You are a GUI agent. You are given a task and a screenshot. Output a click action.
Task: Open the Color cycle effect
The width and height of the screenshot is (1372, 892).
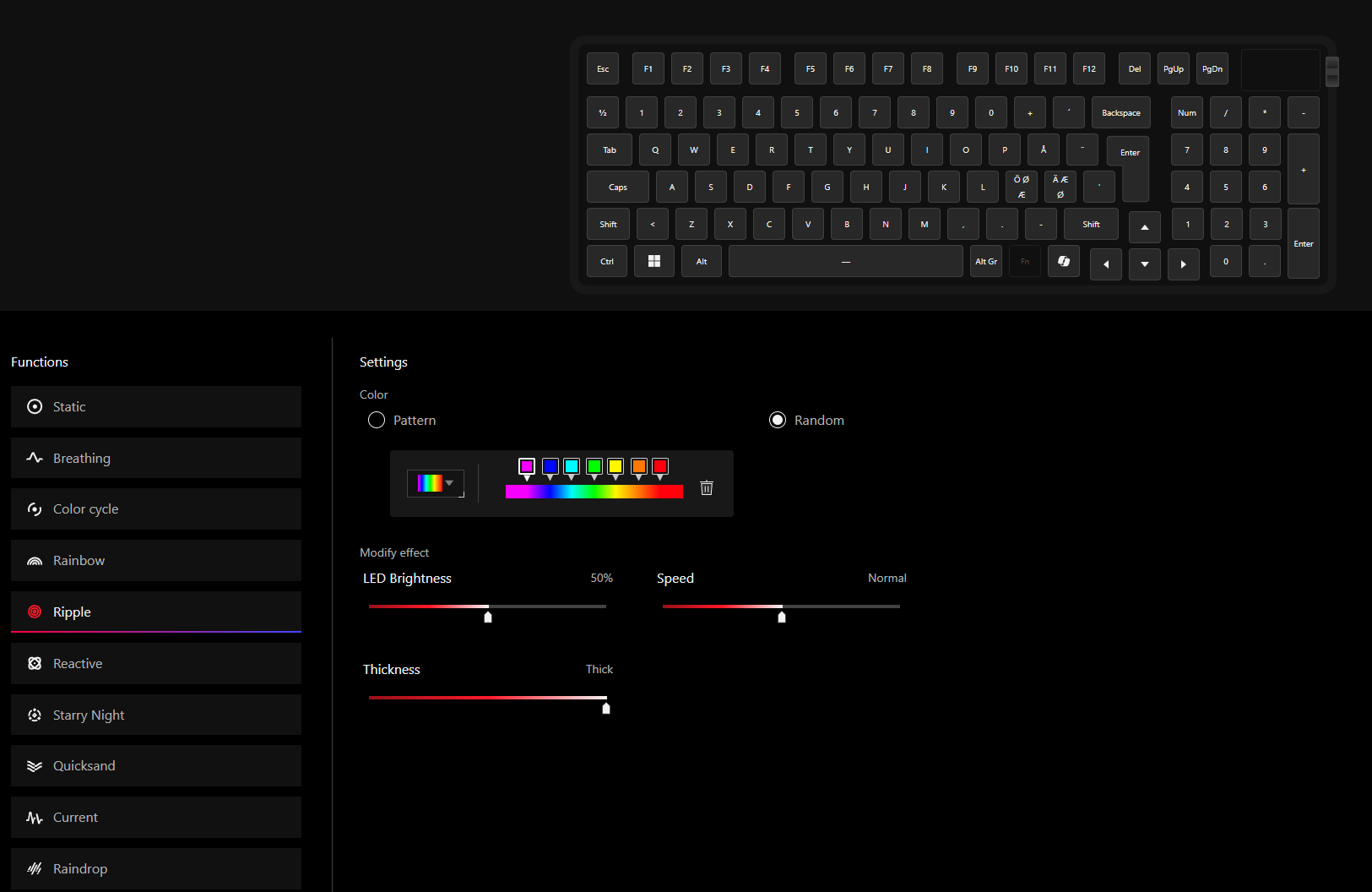point(156,509)
